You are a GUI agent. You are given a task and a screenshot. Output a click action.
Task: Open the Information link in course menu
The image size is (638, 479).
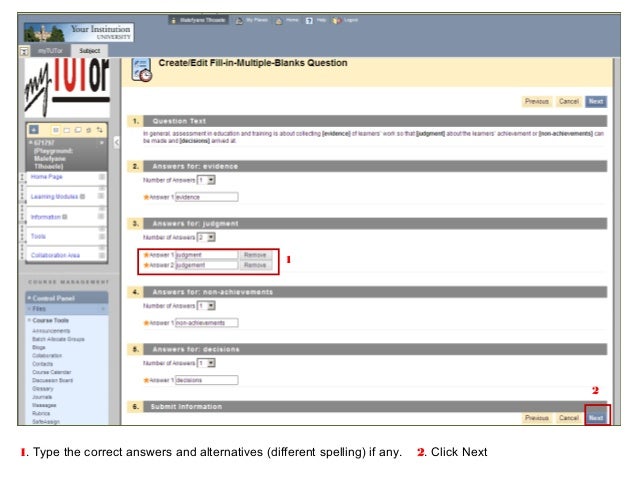pos(46,217)
